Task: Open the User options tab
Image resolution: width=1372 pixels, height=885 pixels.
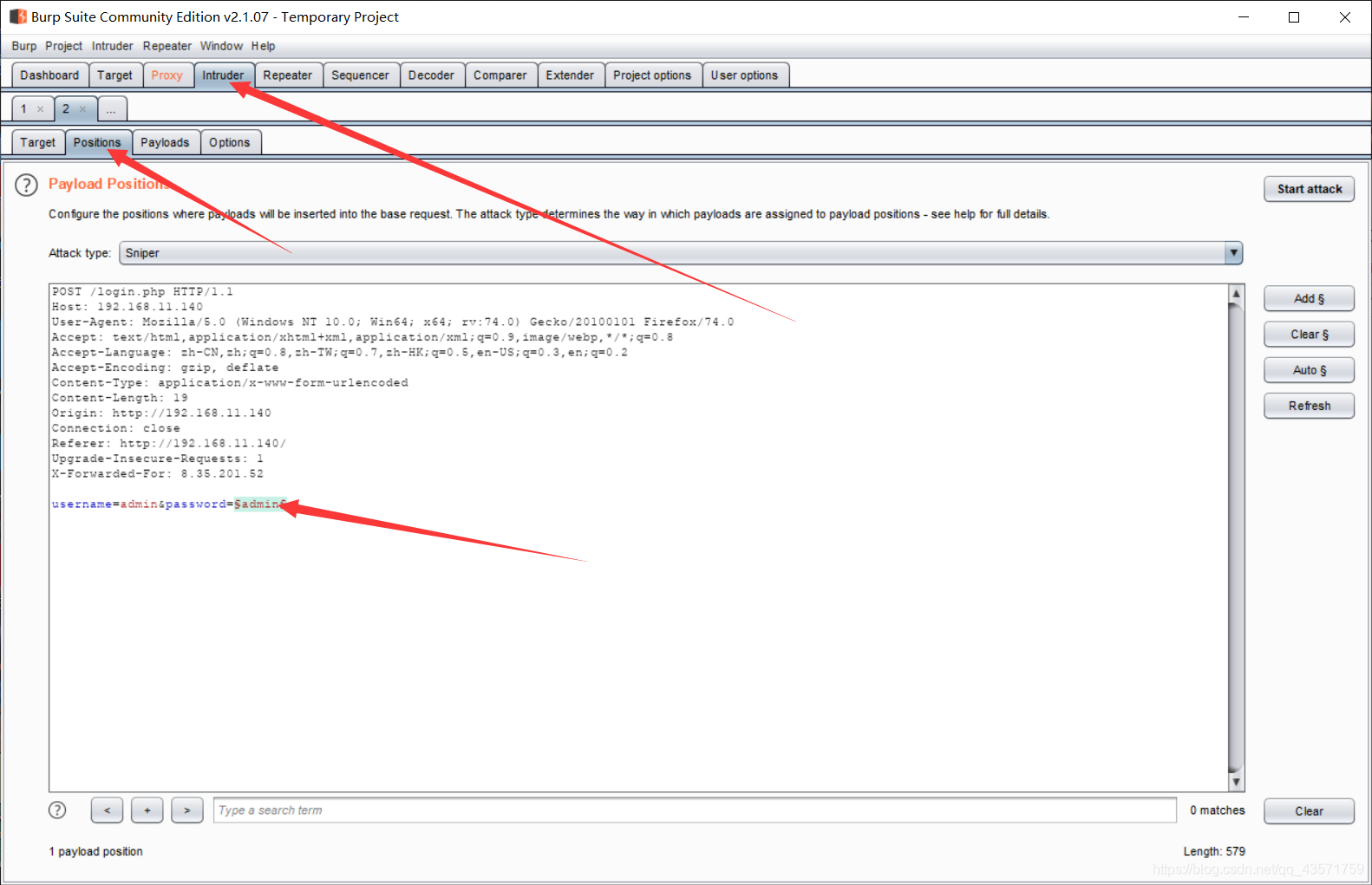Action: [744, 75]
